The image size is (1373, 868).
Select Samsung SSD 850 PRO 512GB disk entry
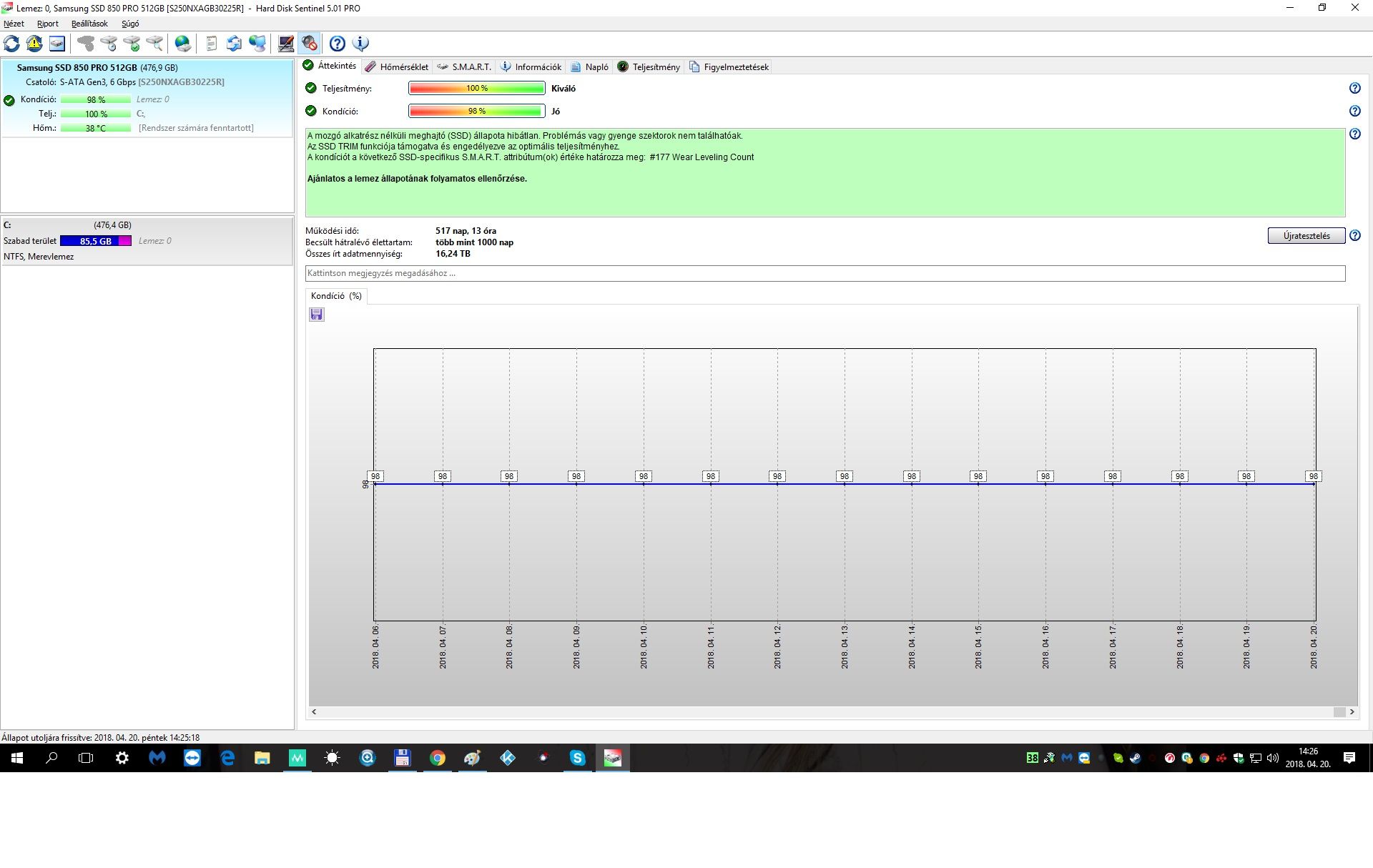[x=147, y=98]
